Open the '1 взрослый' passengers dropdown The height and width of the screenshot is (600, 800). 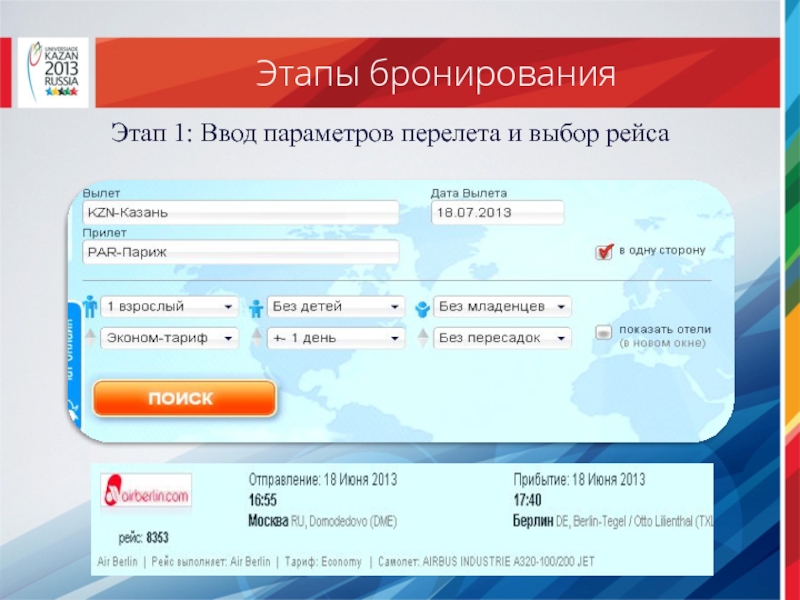pyautogui.click(x=170, y=306)
